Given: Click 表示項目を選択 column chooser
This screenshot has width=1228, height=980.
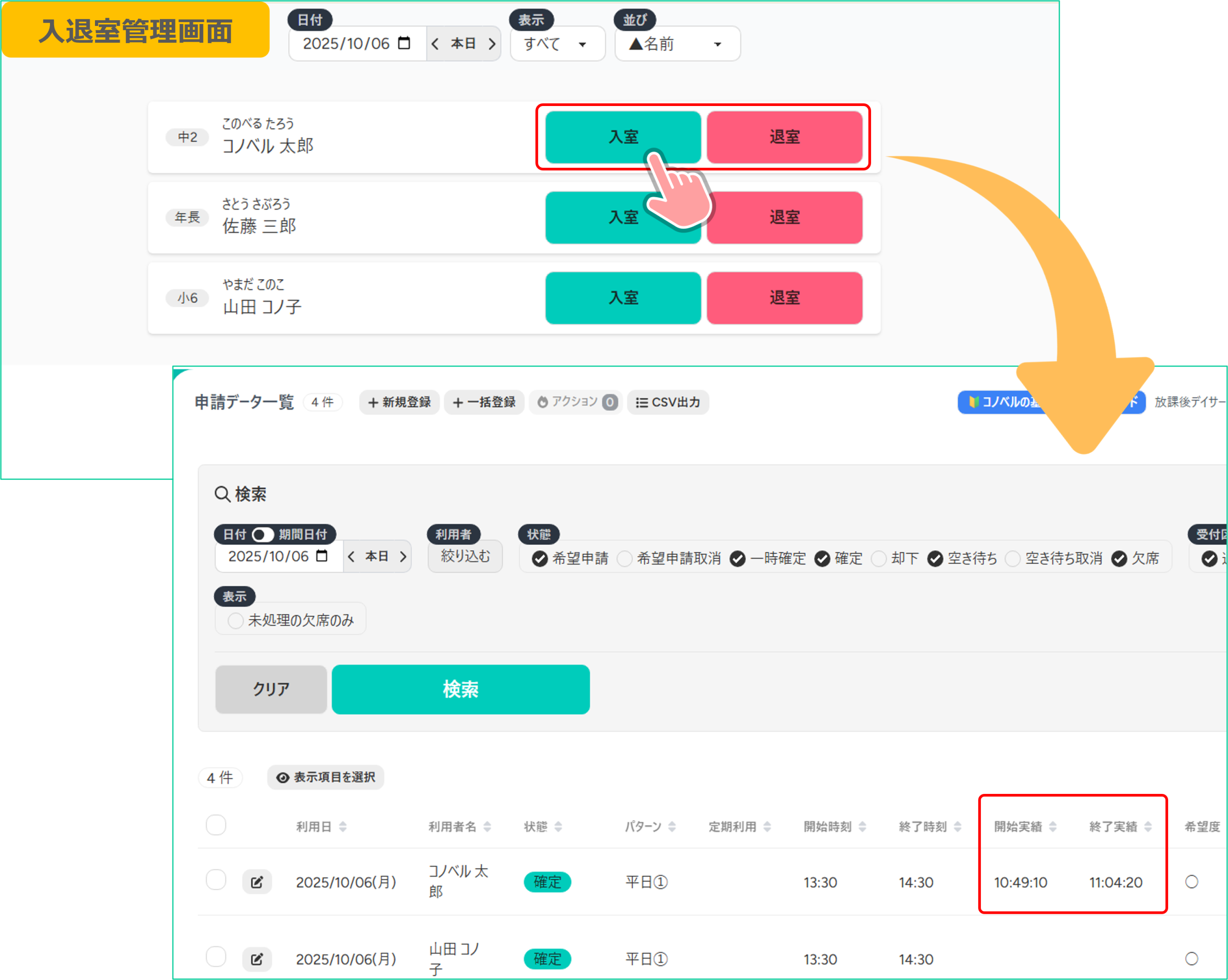Looking at the screenshot, I should pos(326,777).
